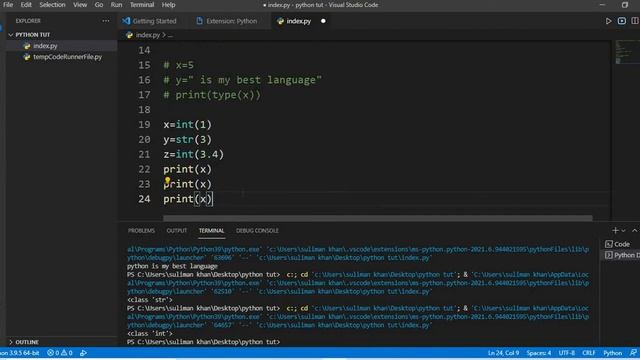Select the Python Debug terminal instance
640x360 pixels.
(622, 255)
